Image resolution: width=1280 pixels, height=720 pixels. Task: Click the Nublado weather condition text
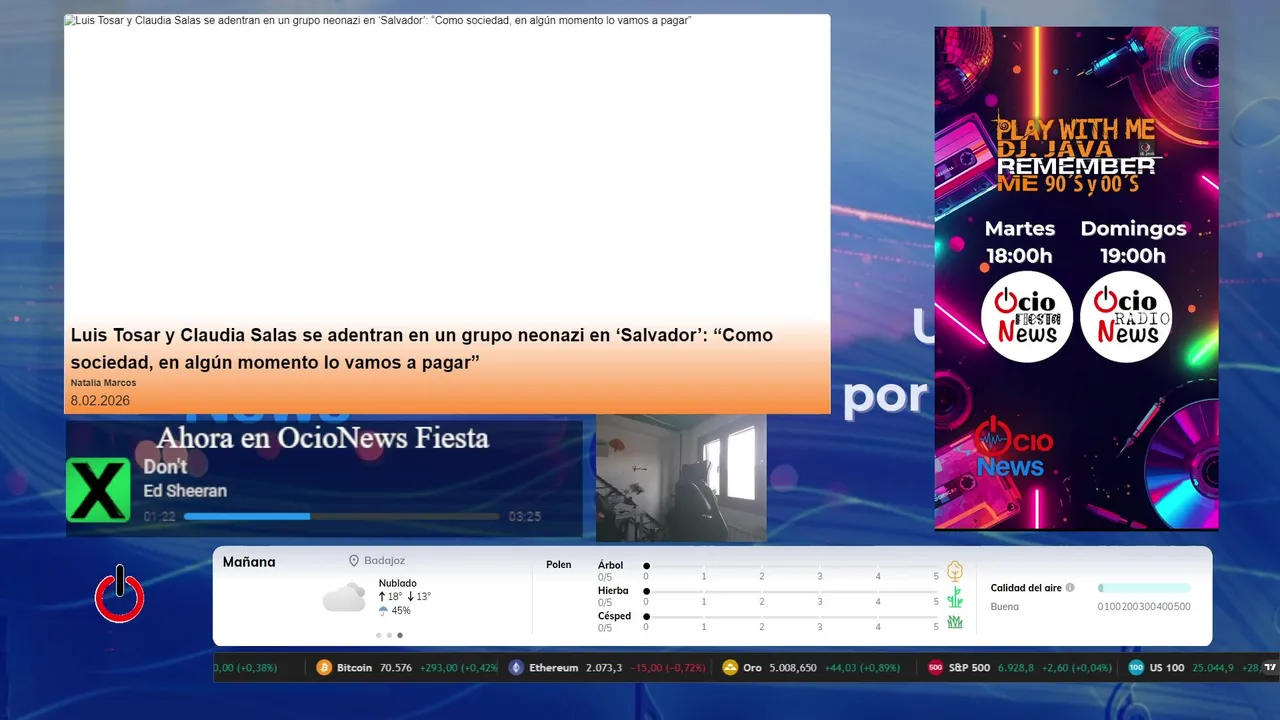tap(398, 583)
